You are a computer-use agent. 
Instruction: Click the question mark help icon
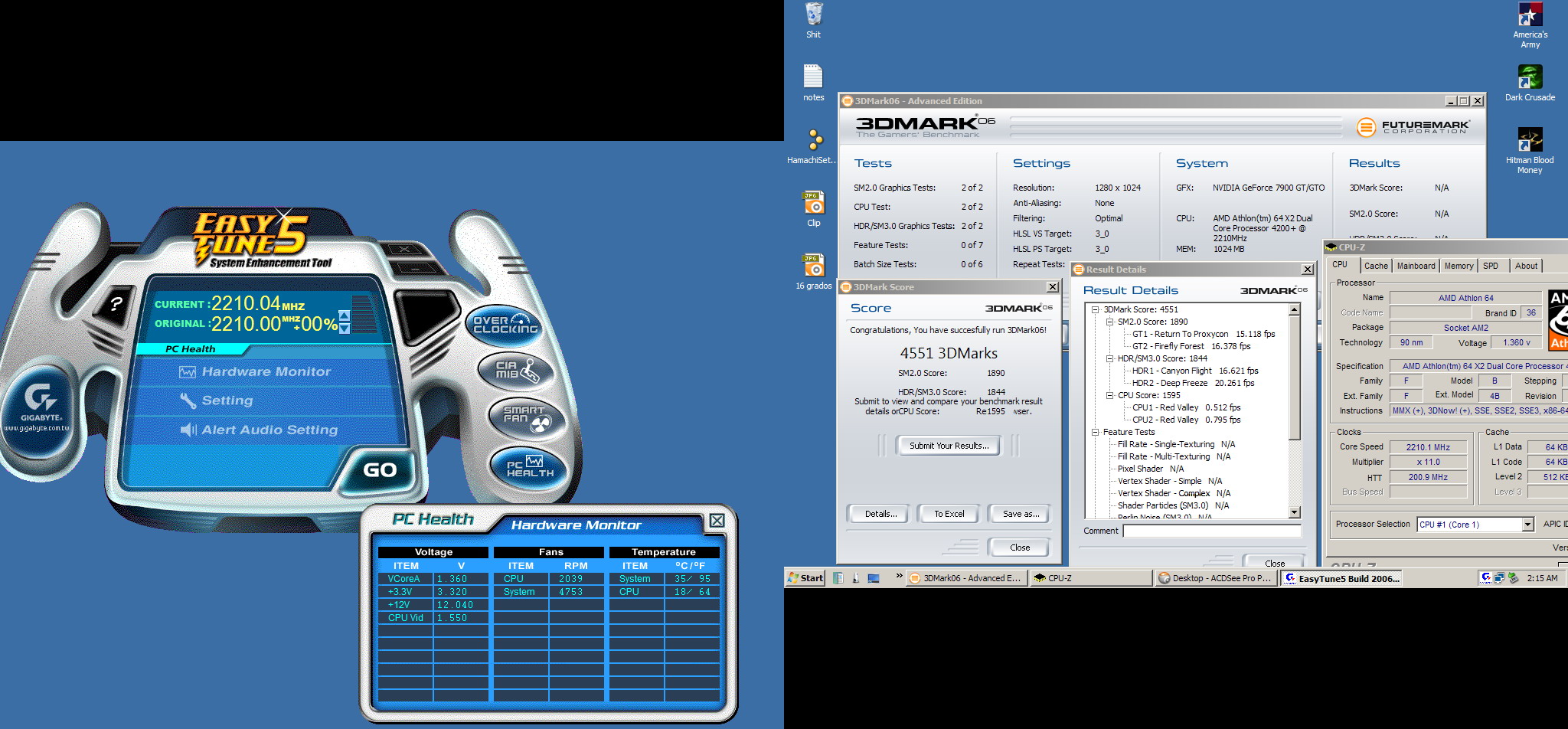click(116, 304)
